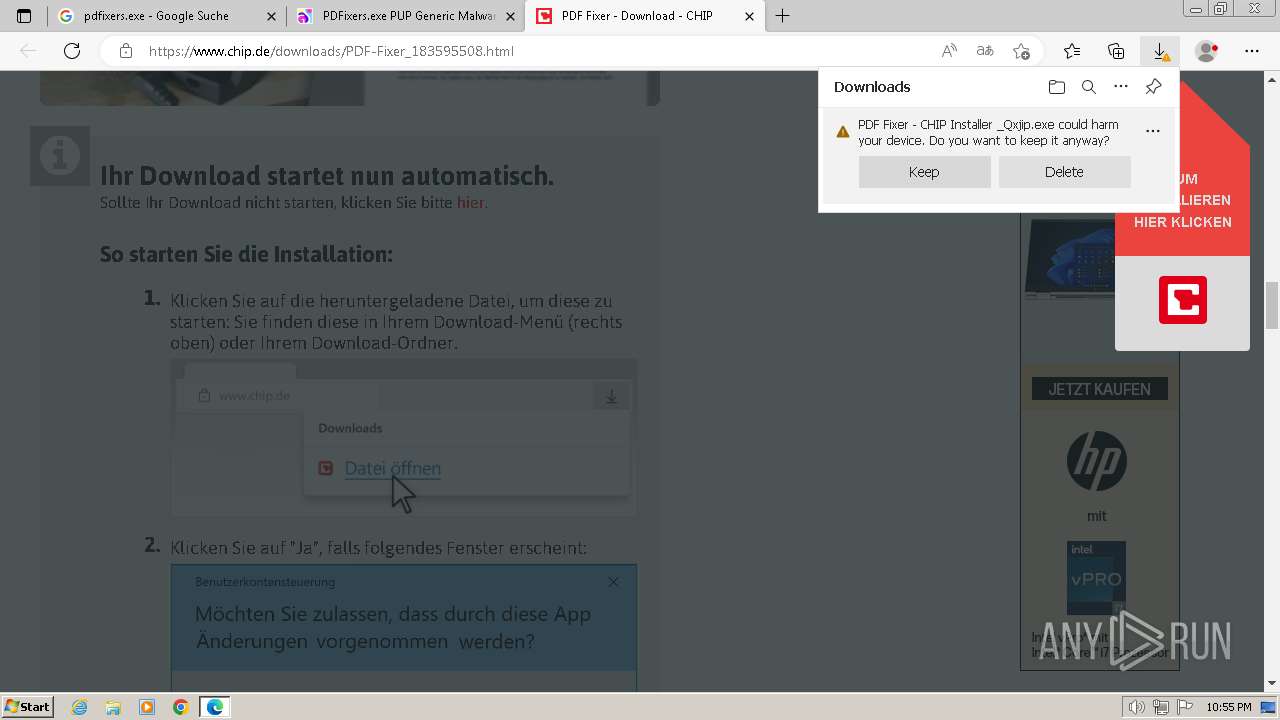
Task: Close the PDF Fixer CHIP tab
Action: [749, 16]
